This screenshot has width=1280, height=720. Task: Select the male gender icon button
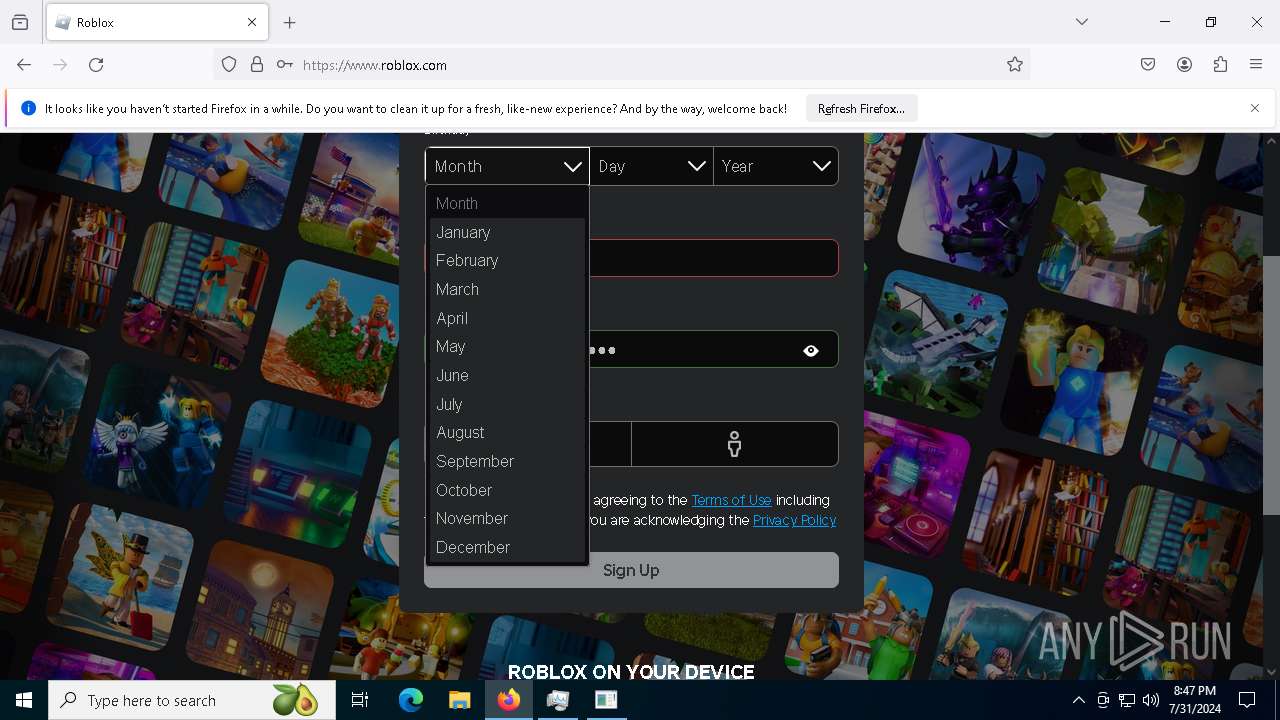tap(735, 444)
